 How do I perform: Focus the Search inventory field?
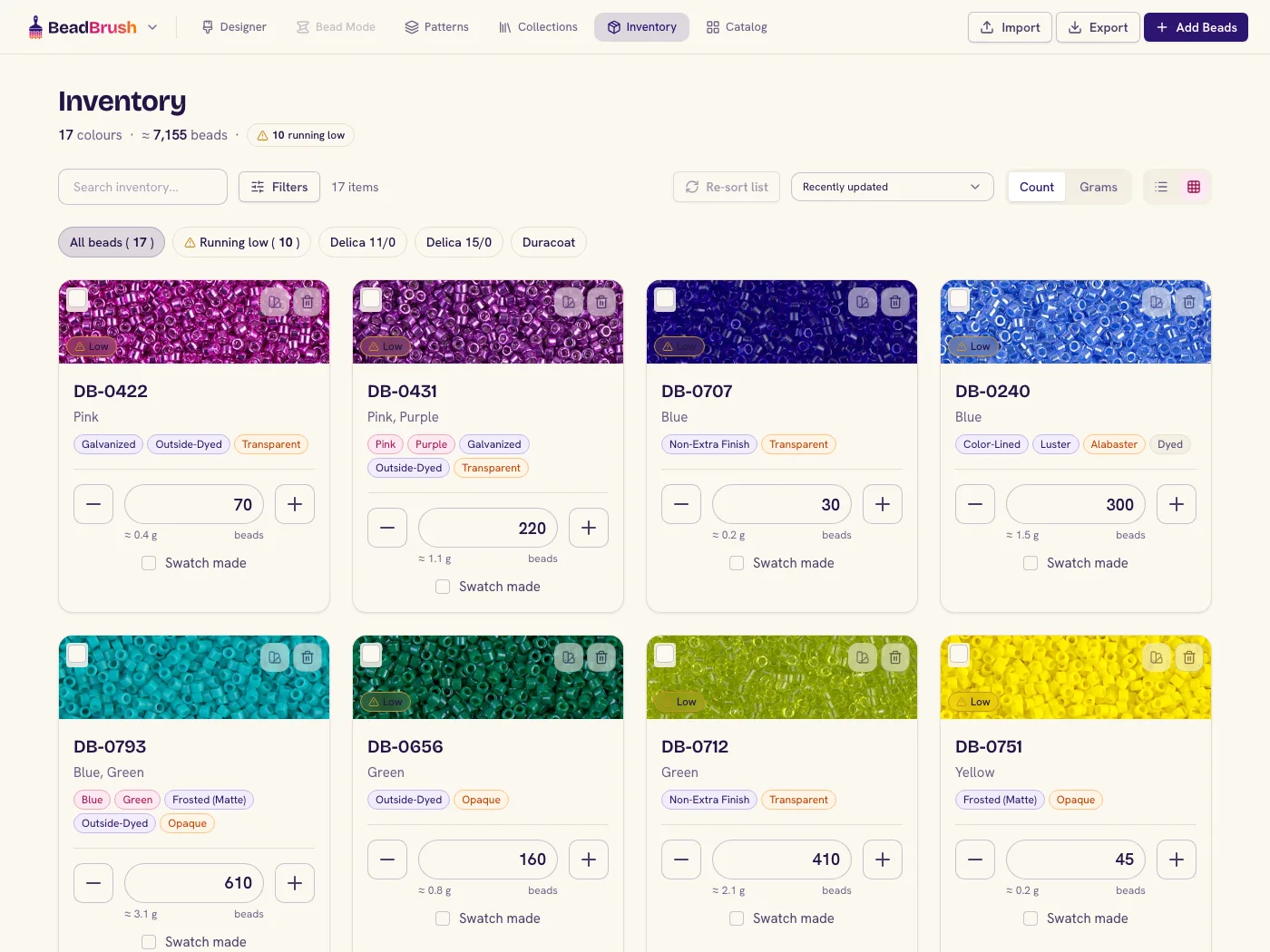tap(142, 187)
